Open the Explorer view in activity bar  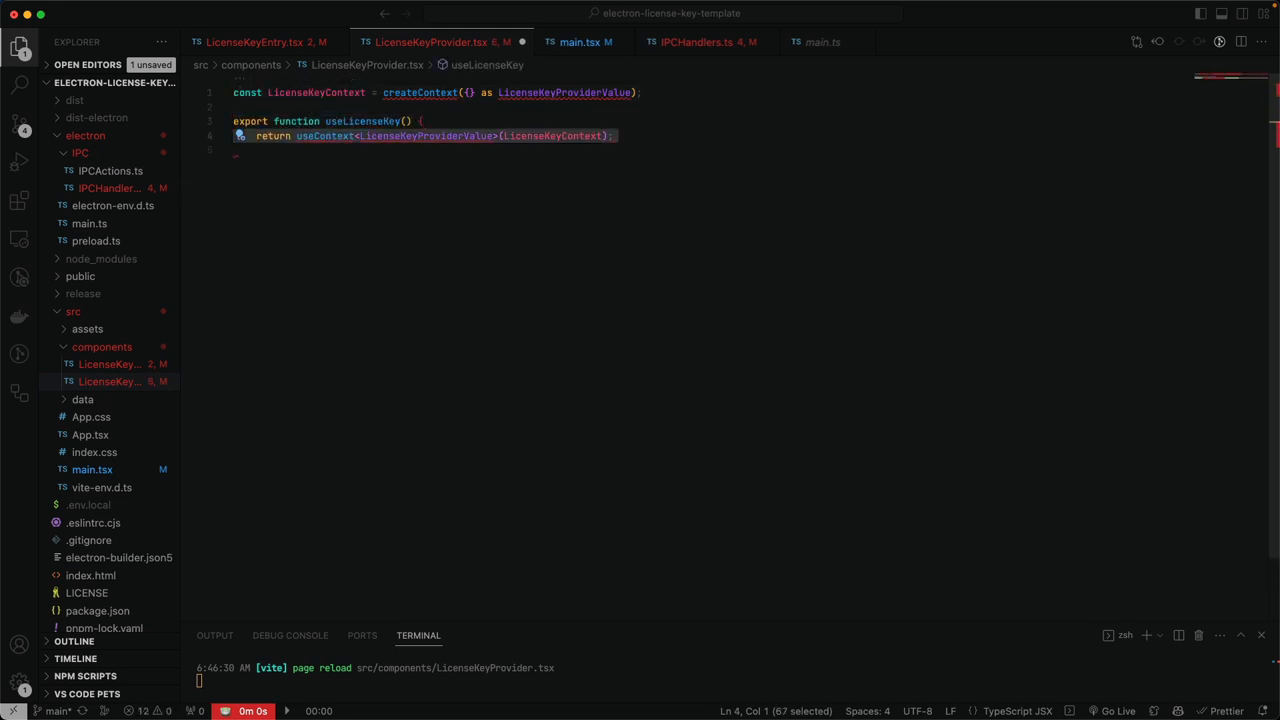pyautogui.click(x=19, y=47)
